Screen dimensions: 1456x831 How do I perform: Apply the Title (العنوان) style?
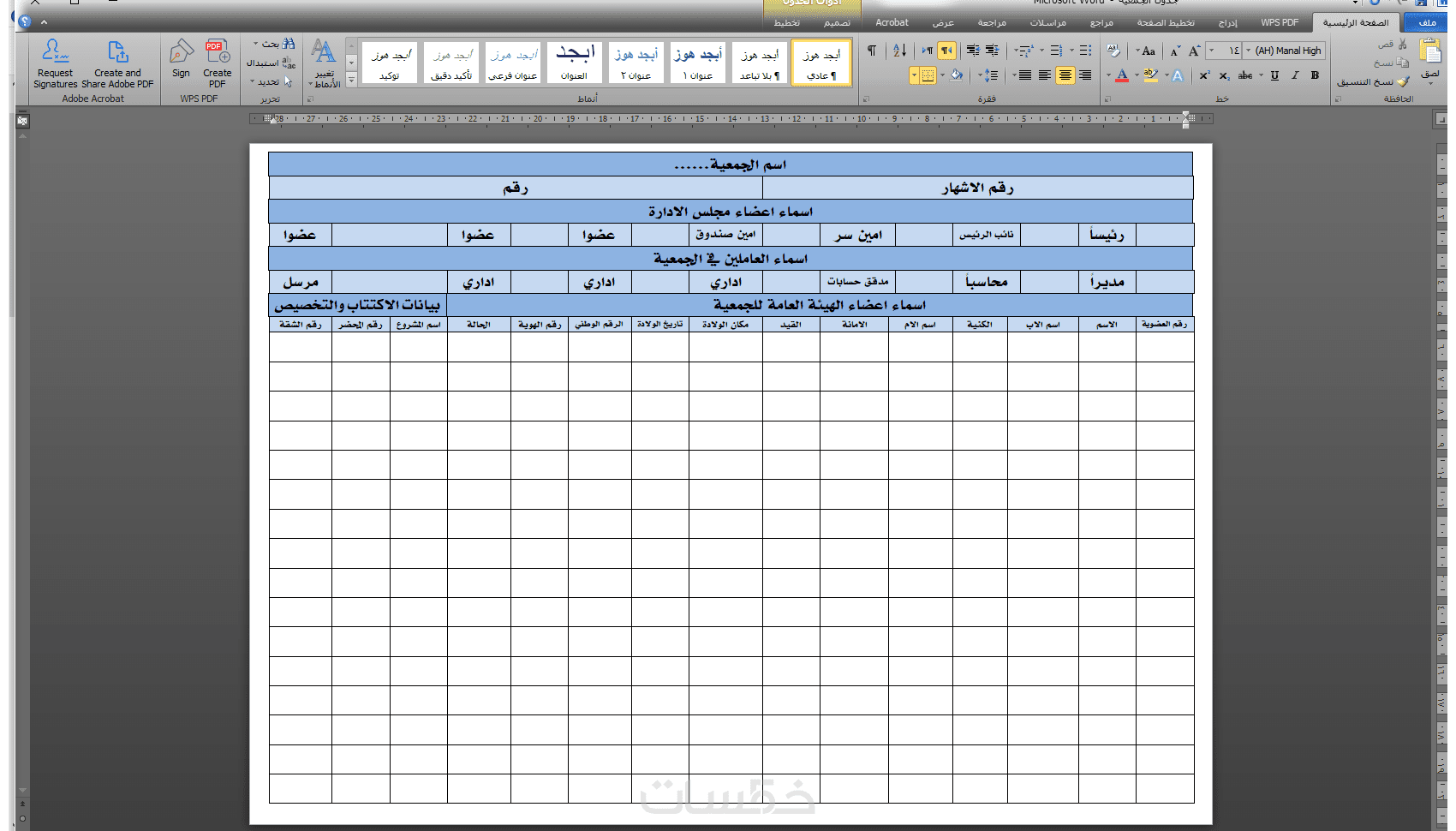(575, 63)
